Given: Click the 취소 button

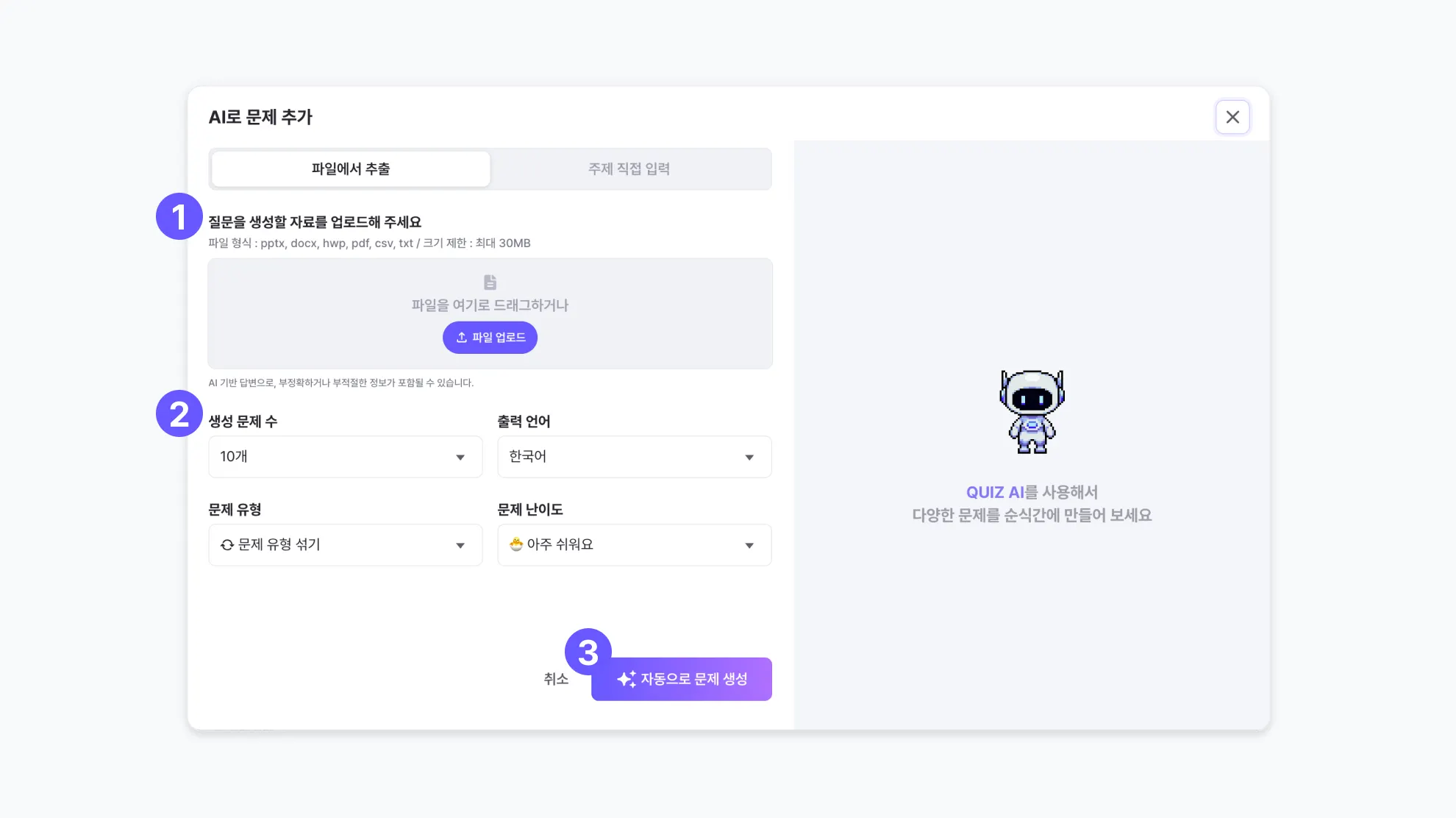Looking at the screenshot, I should pos(556,679).
